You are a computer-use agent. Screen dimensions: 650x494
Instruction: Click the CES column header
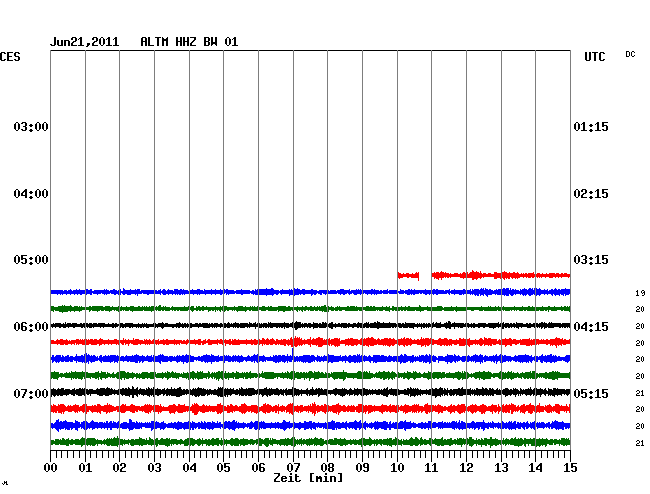point(10,57)
